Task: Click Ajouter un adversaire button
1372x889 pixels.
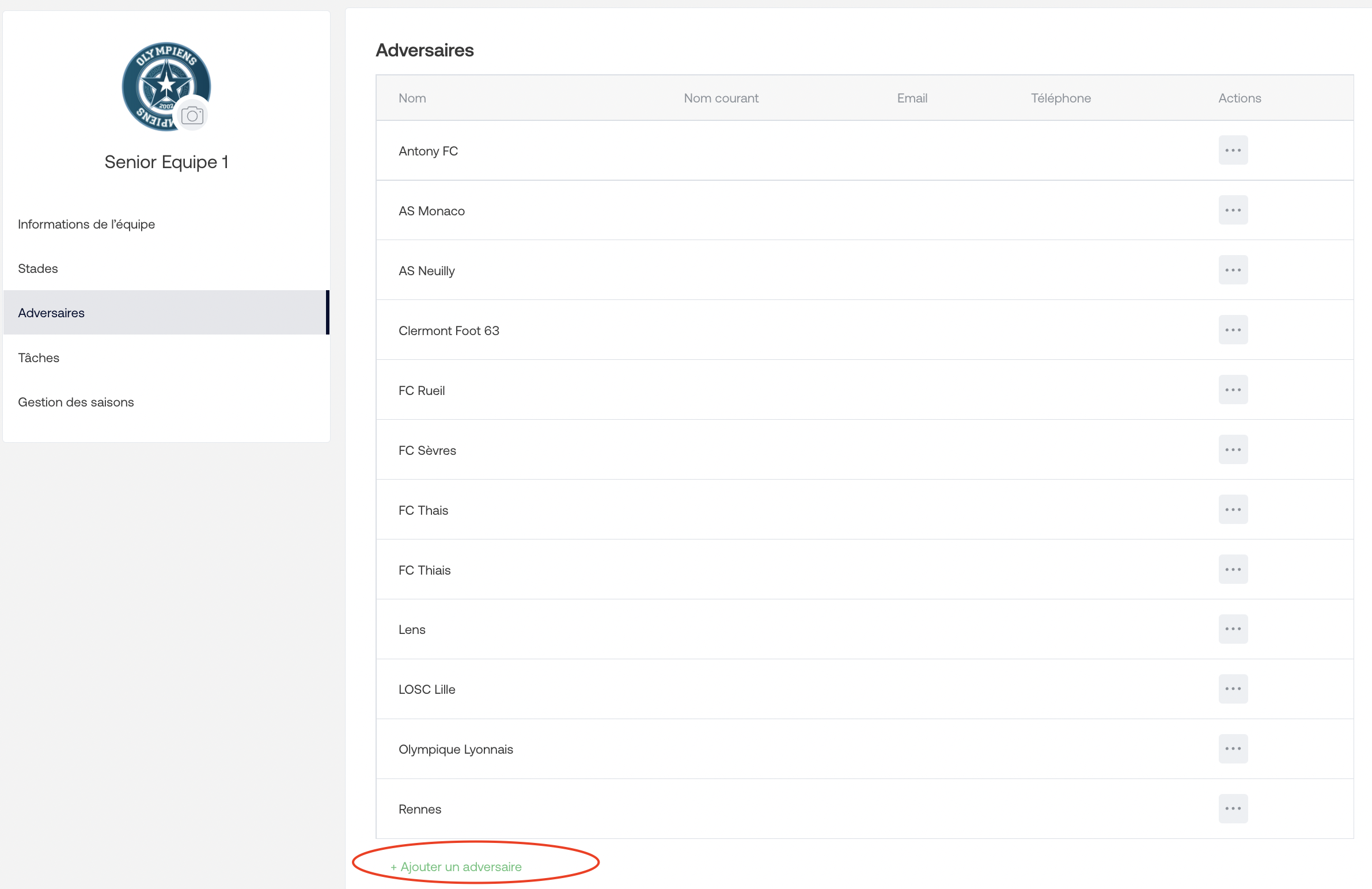Action: [x=455, y=866]
